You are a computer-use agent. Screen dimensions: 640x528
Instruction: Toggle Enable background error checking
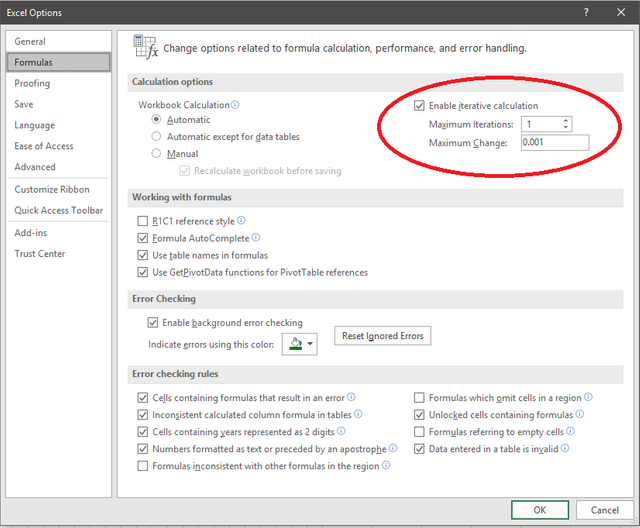153,323
